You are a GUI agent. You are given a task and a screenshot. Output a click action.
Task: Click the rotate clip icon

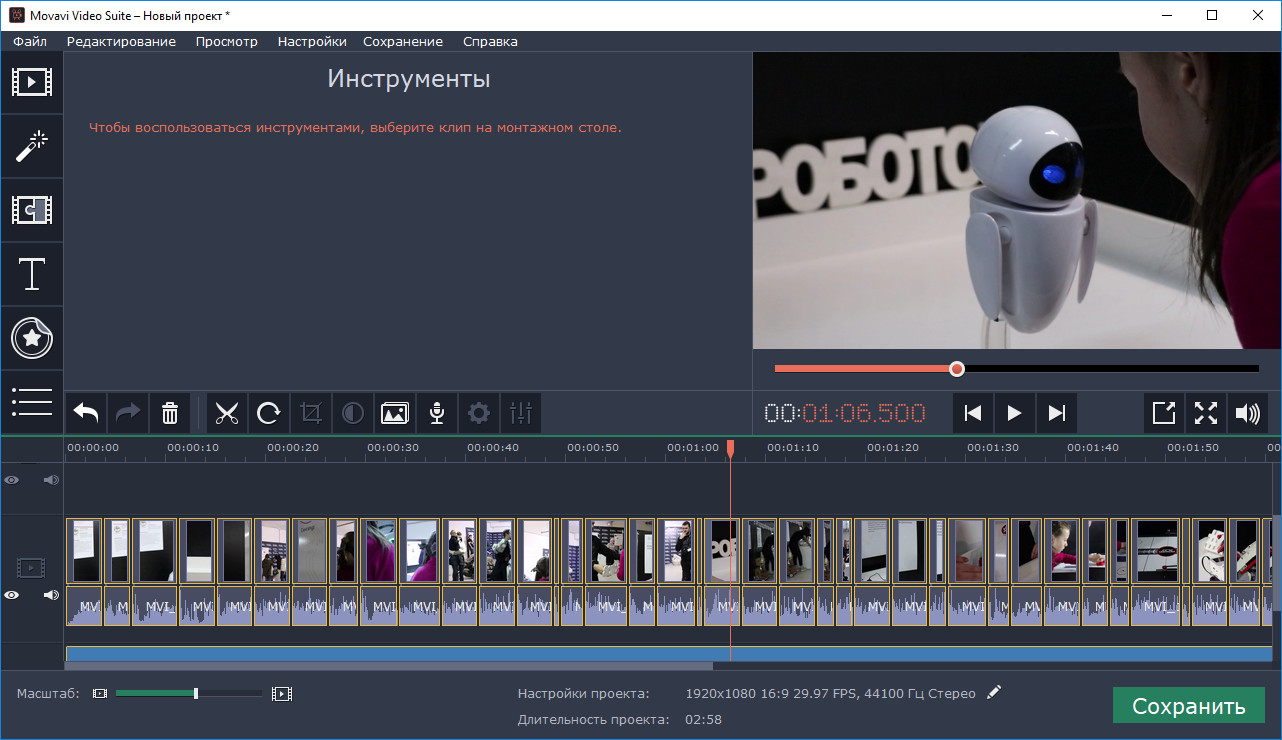pos(269,413)
